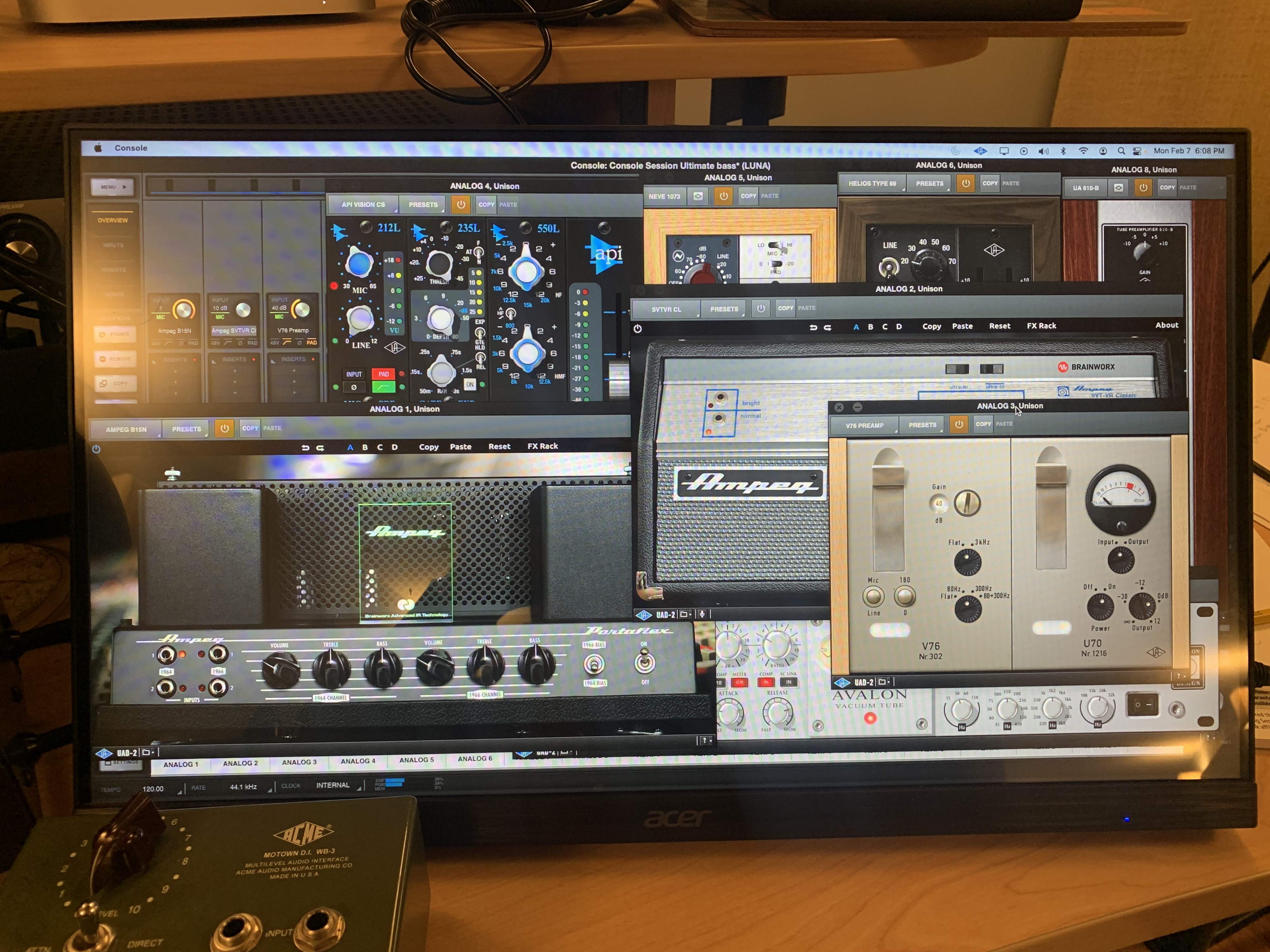The height and width of the screenshot is (952, 1270).
Task: Click the UAD-2 logo under the Ampeg B15N plugin
Action: 104,753
